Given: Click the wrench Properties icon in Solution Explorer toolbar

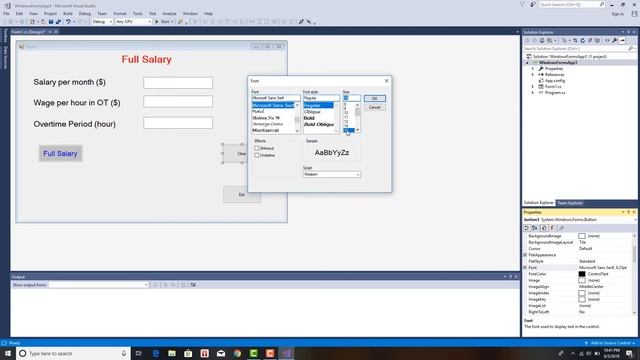Looking at the screenshot, I should click(615, 40).
